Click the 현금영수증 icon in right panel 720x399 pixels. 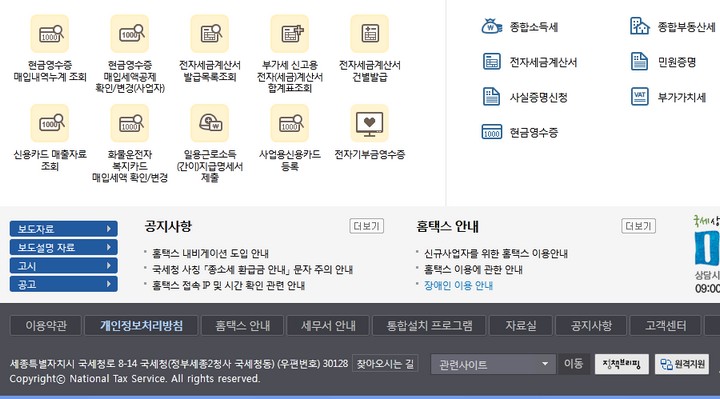coord(491,132)
